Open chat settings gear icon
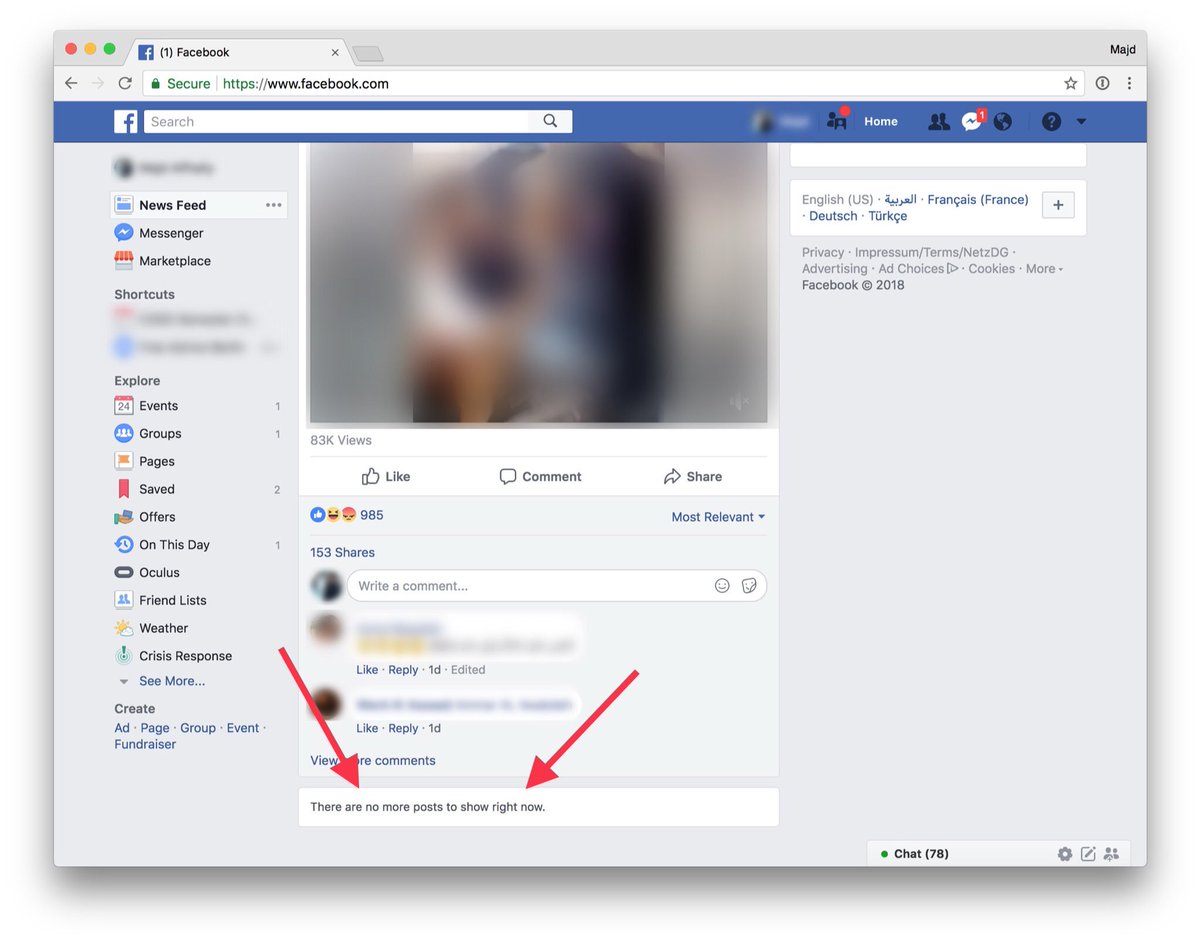 [x=1065, y=854]
